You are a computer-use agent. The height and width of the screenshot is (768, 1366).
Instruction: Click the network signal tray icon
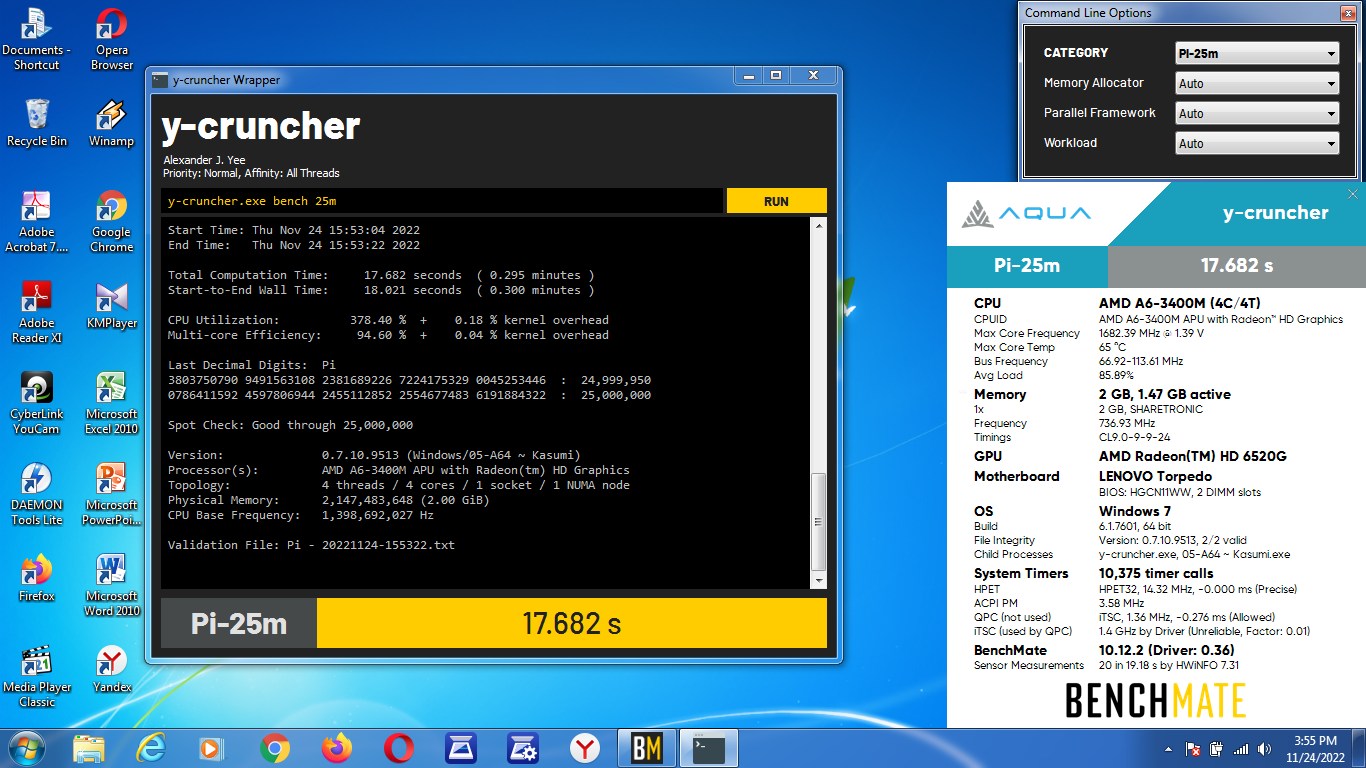tap(1241, 749)
